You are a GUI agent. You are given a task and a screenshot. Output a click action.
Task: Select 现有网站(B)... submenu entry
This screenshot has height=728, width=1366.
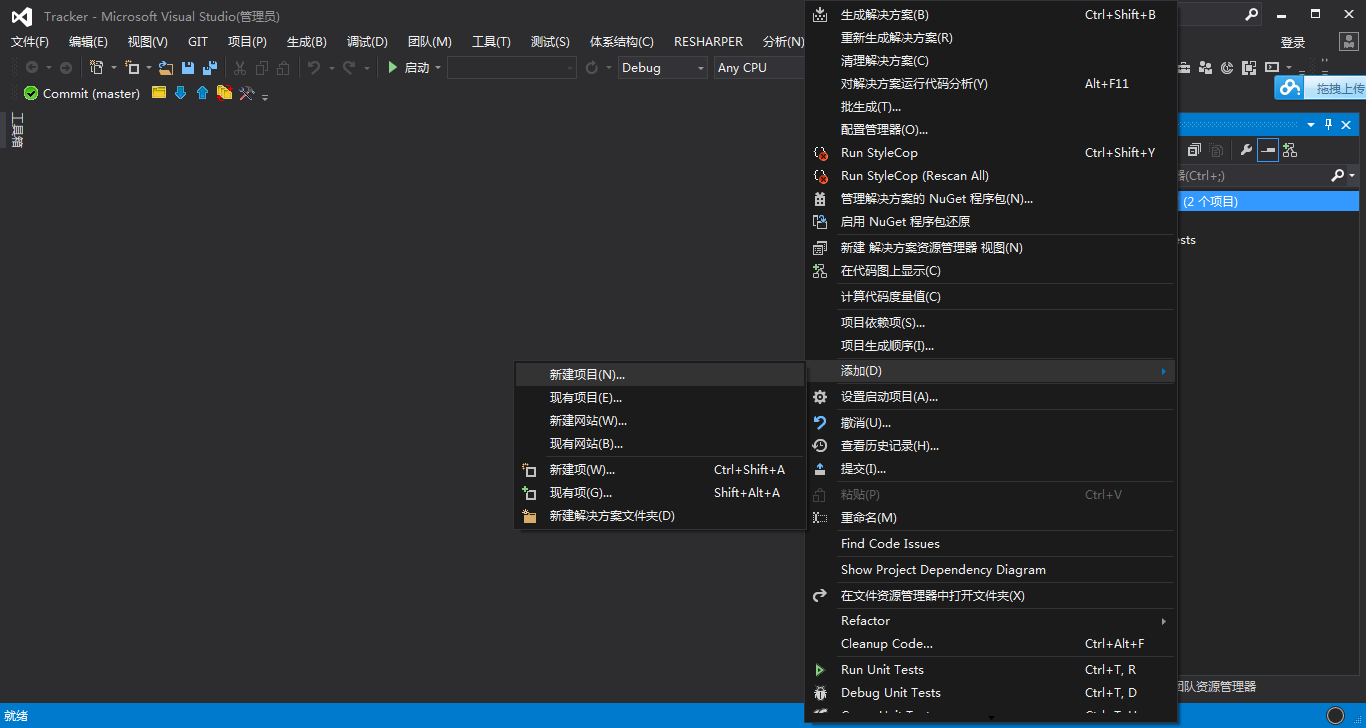[660, 443]
